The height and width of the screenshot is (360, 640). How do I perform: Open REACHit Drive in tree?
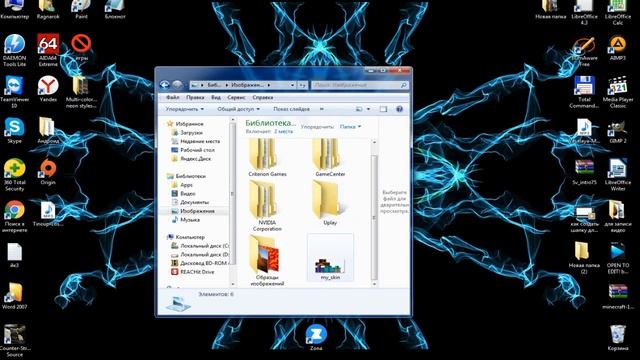197,272
